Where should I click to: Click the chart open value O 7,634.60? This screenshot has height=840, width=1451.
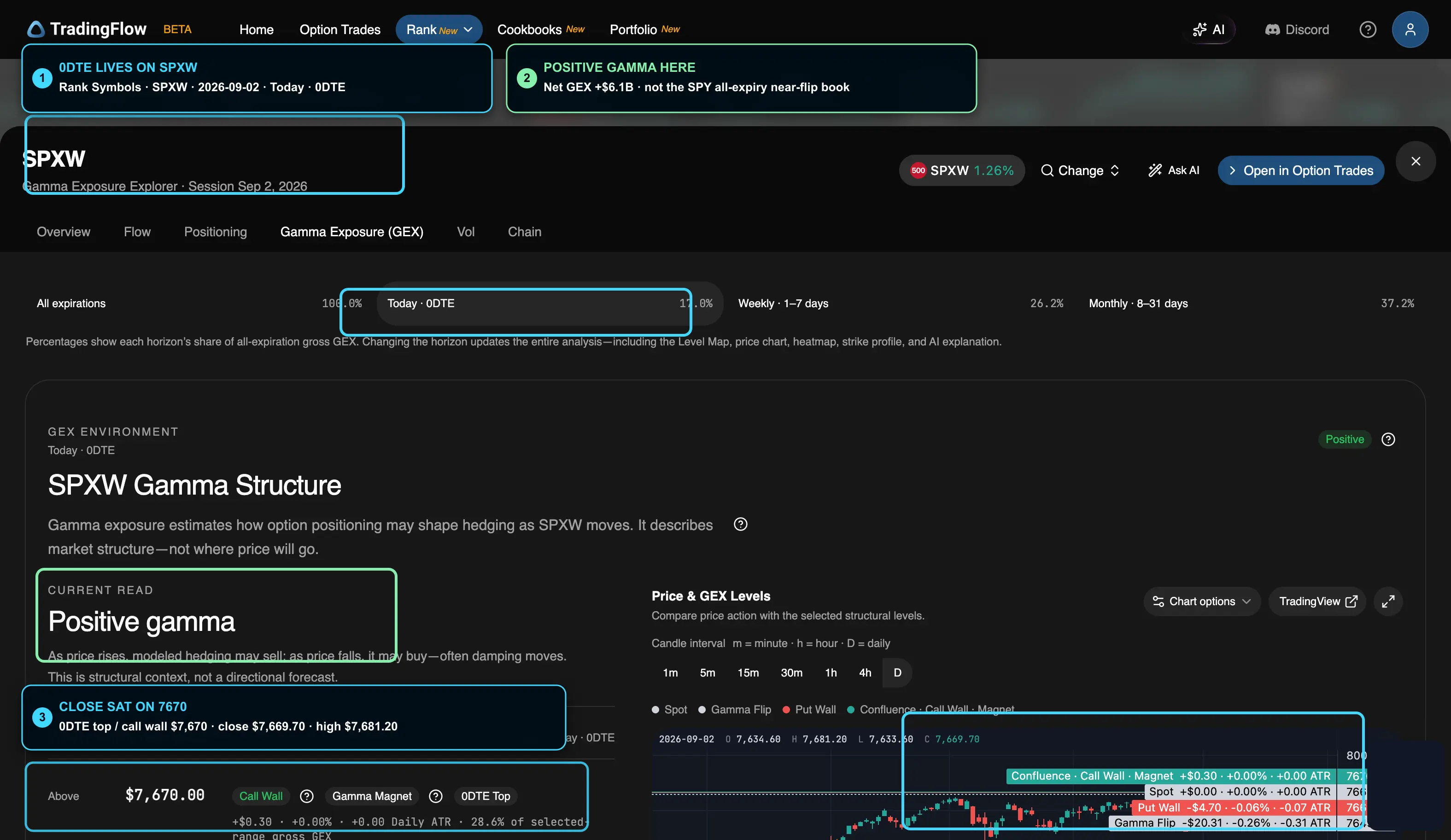tap(753, 739)
